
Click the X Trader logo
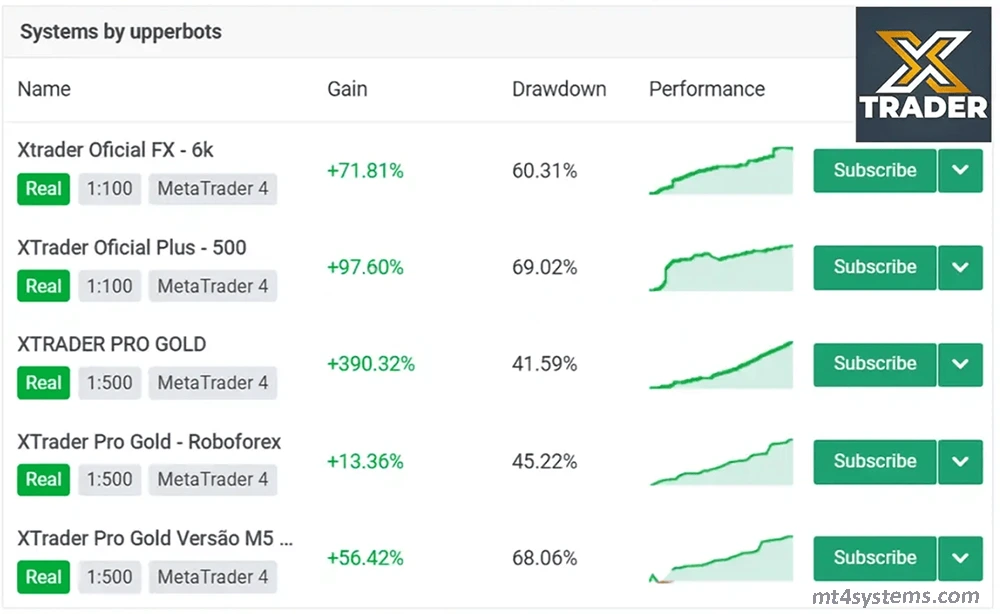pyautogui.click(x=923, y=75)
